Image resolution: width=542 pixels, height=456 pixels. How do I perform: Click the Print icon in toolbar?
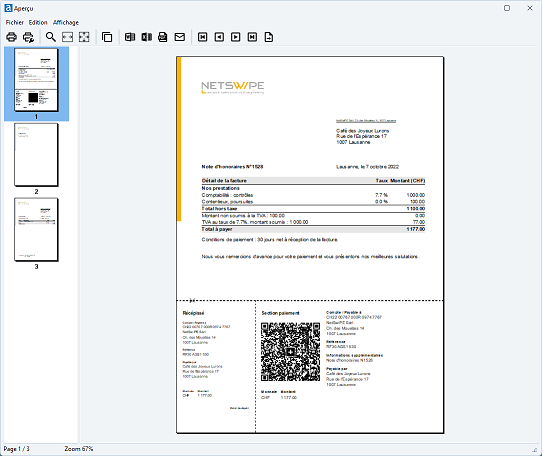(x=11, y=37)
